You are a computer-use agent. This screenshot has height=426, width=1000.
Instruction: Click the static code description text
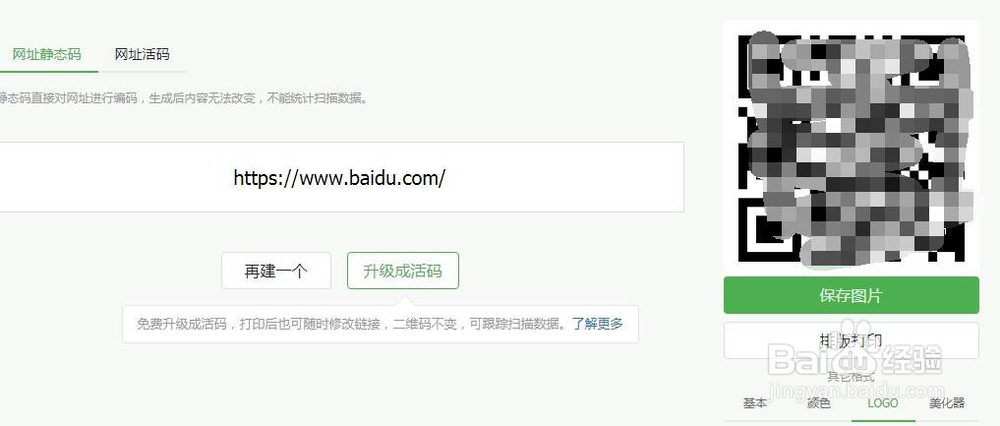click(x=184, y=99)
